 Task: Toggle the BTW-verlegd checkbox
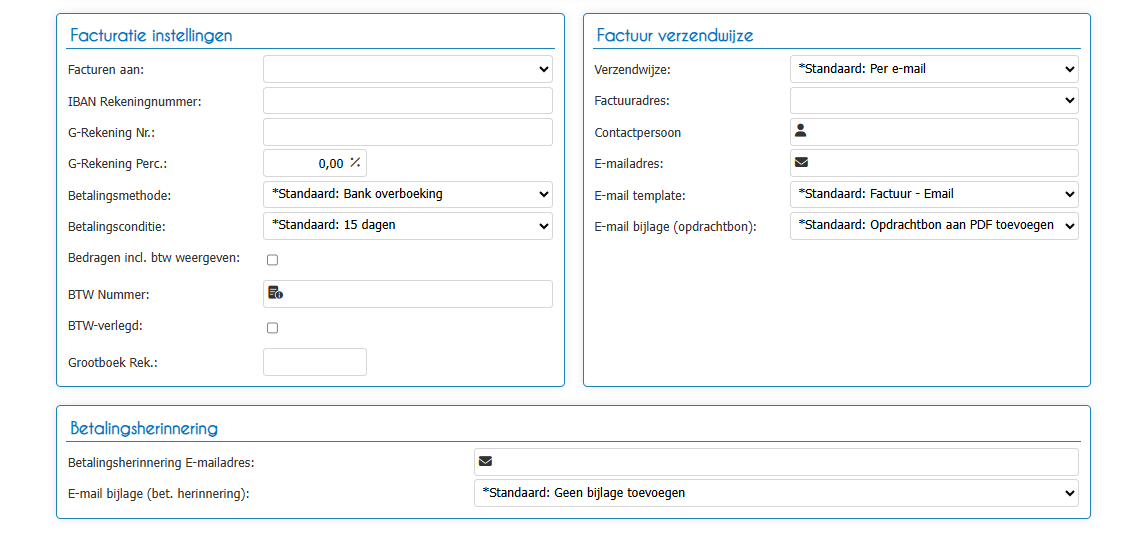click(272, 328)
